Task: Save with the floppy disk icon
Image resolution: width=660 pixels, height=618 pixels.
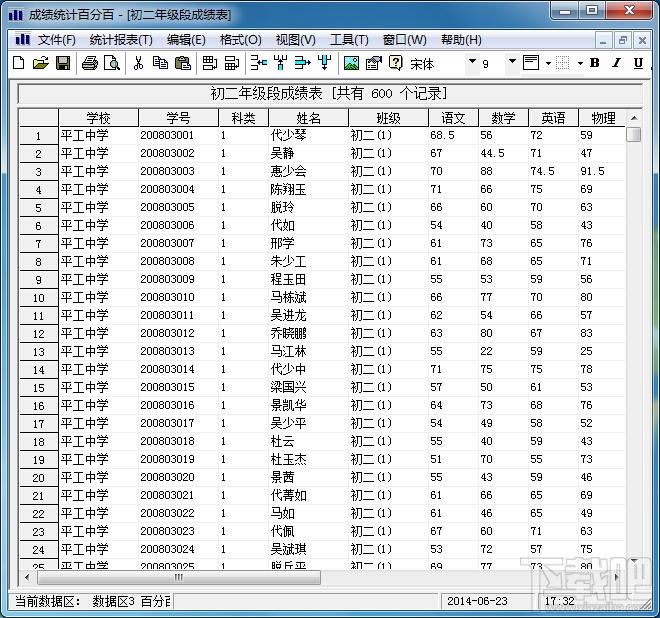Action: click(63, 63)
